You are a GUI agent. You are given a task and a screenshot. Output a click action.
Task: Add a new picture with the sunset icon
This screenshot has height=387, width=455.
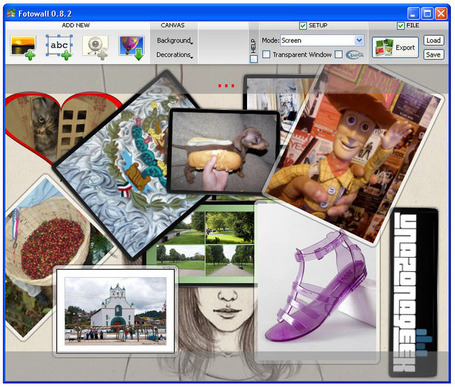(24, 48)
